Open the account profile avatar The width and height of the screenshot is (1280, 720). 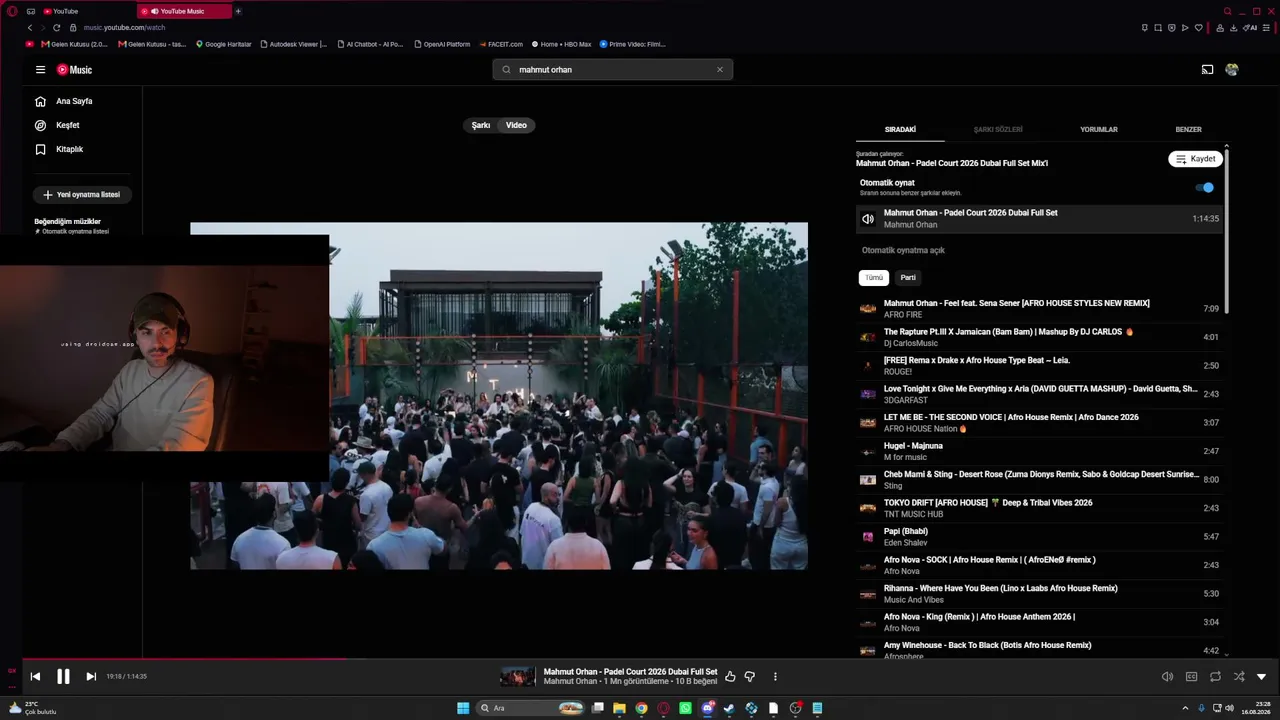(1232, 70)
